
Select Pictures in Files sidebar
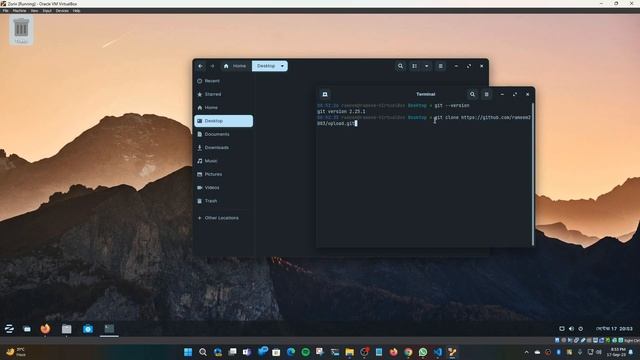coord(224,174)
